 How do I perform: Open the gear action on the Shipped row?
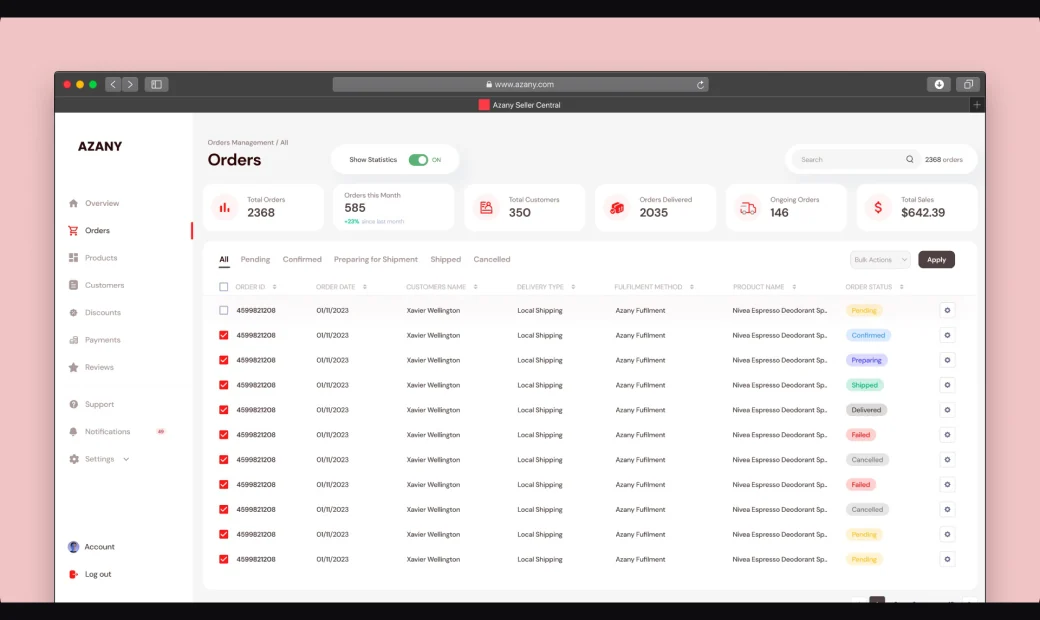(x=947, y=385)
